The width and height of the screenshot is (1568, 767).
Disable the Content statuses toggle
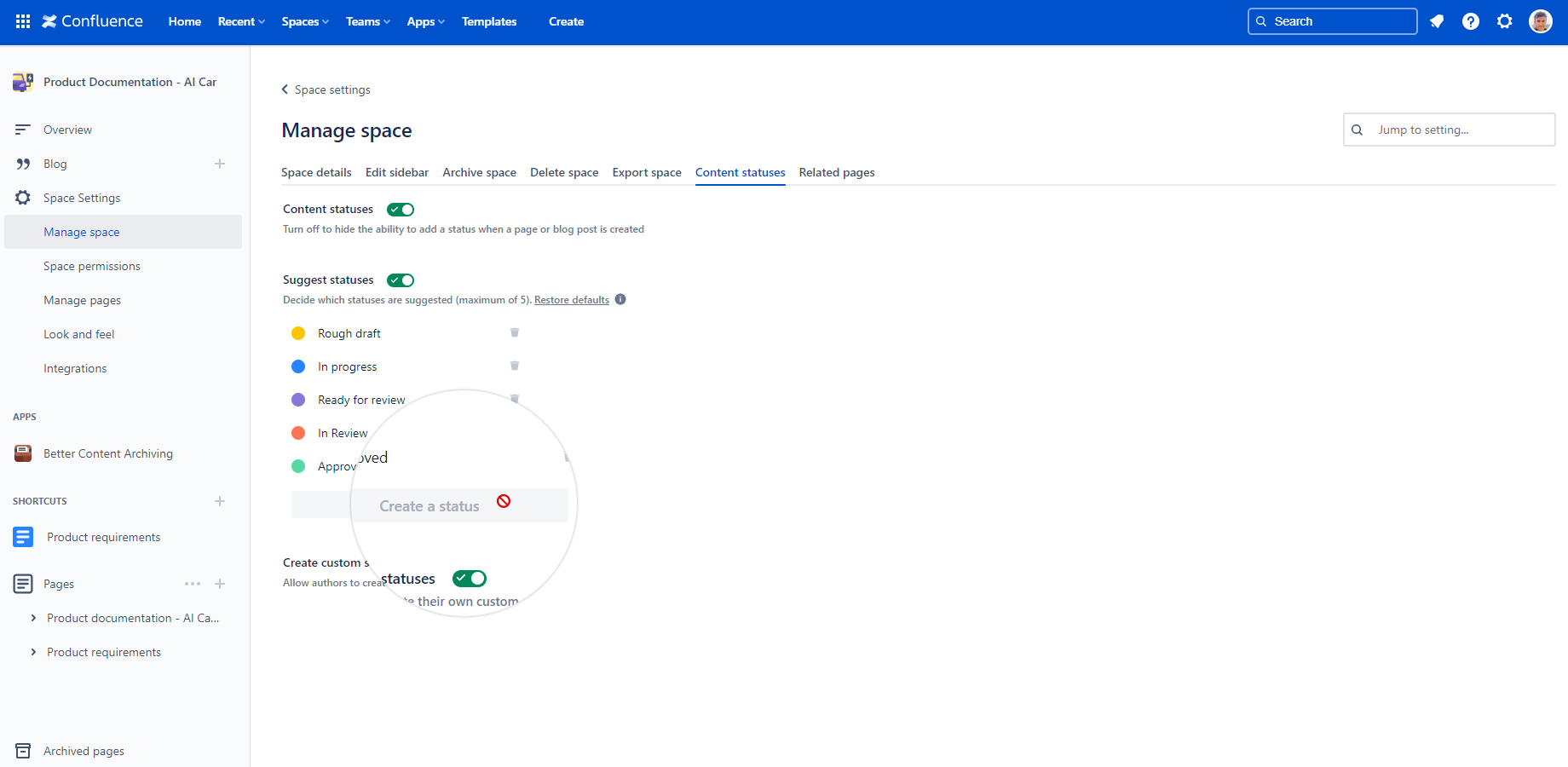(400, 209)
